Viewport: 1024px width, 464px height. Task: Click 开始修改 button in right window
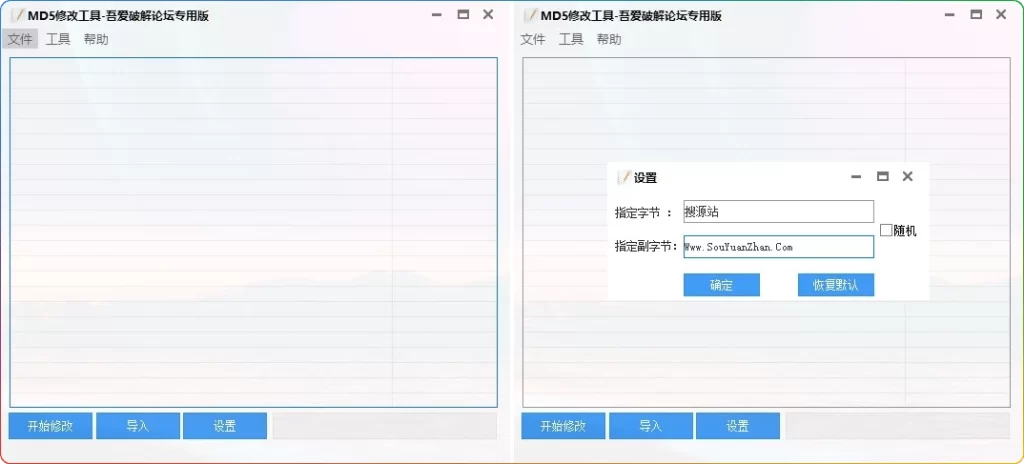tap(563, 426)
